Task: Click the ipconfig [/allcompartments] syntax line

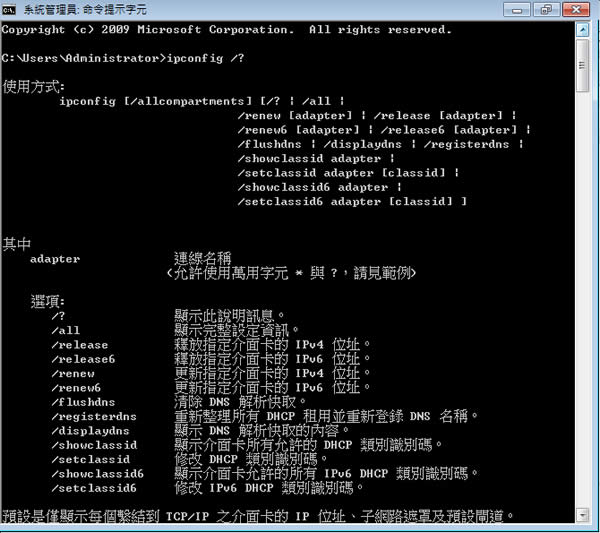Action: point(202,101)
